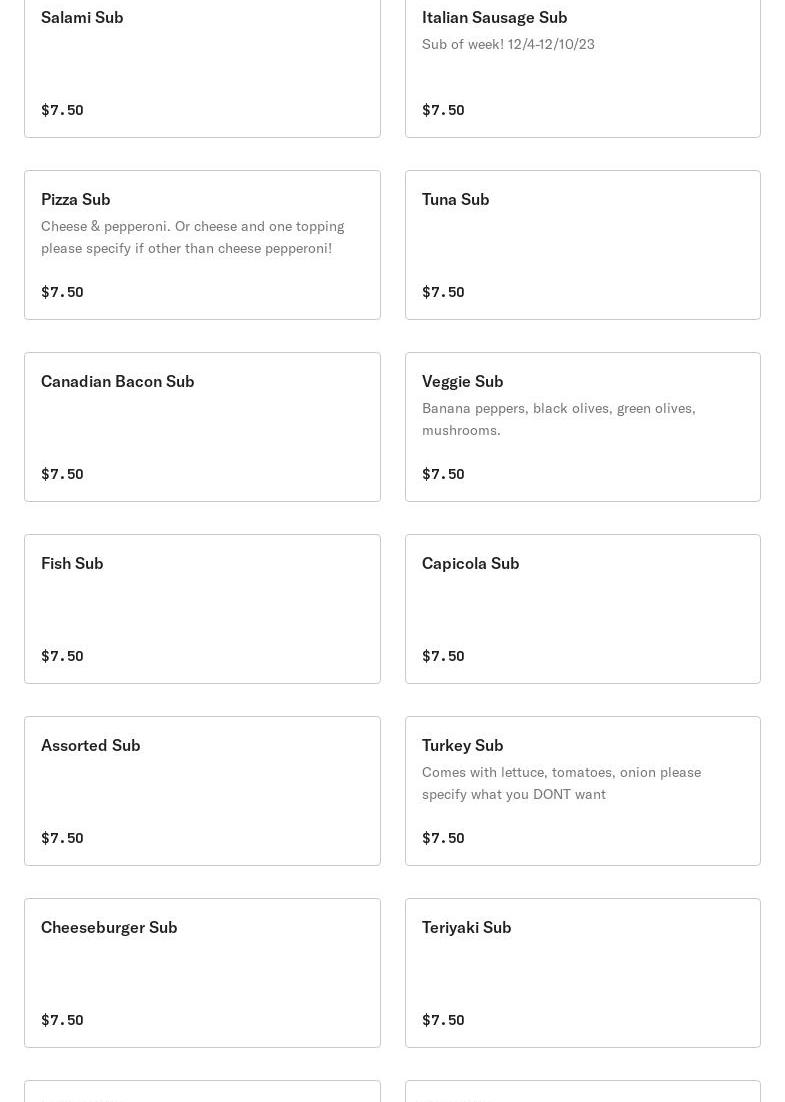
Task: Choose the Teriyaki Sub item
Action: point(582,973)
